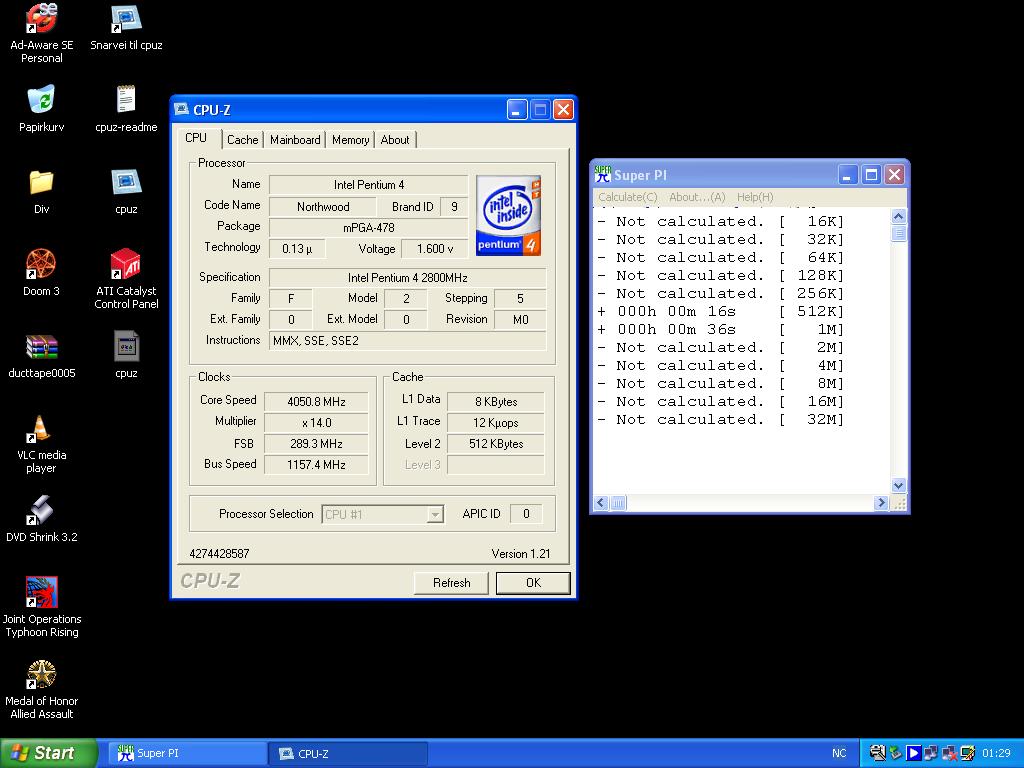Click the Bus Speed 1157.4 MHz value
Viewport: 1024px width, 768px height.
[316, 464]
